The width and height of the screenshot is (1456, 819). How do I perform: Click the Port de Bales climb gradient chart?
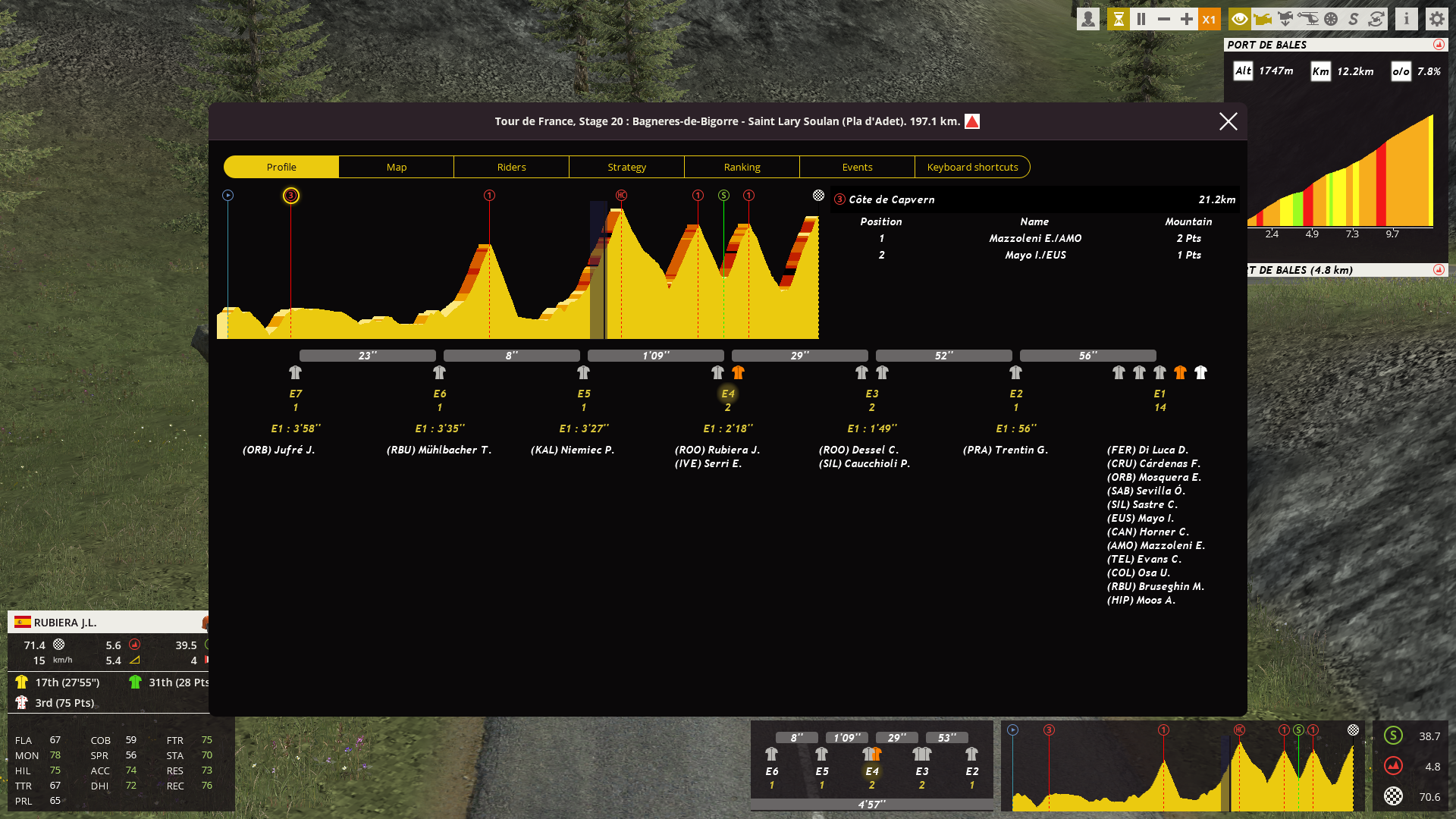click(1341, 171)
